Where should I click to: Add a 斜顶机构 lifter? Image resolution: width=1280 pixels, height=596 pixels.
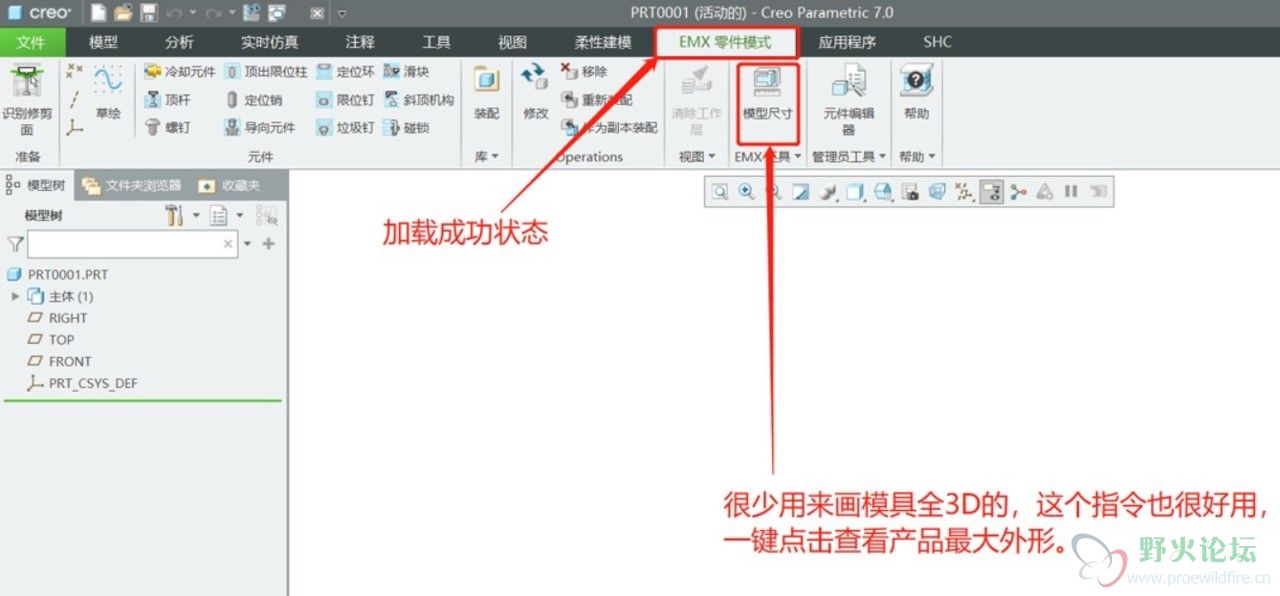[419, 100]
